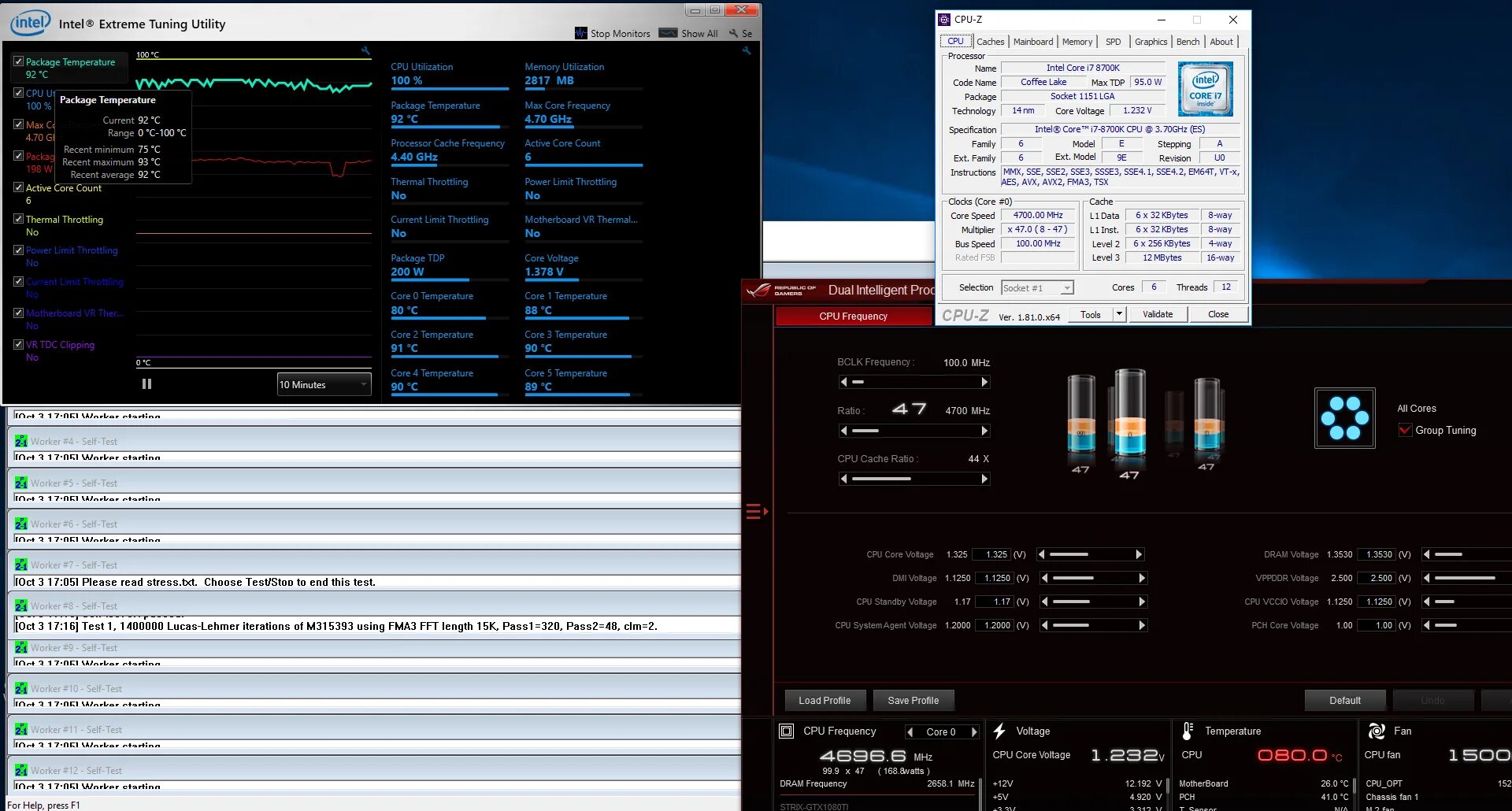1512x811 pixels.
Task: Click the CPU Core Voltage slider track
Action: pos(1091,554)
